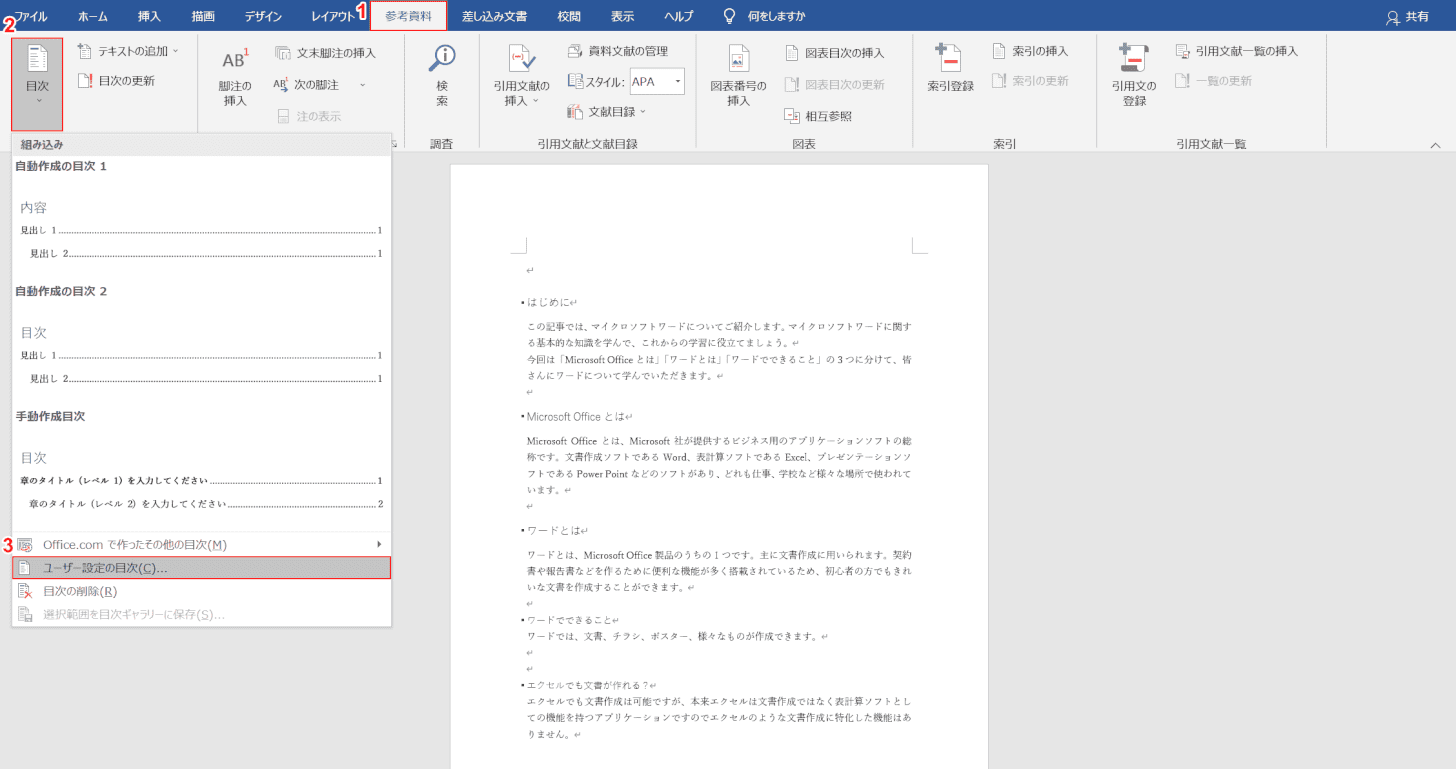Click 図表目次の挿入 button
Screen dimensions: 1456x769
click(835, 53)
